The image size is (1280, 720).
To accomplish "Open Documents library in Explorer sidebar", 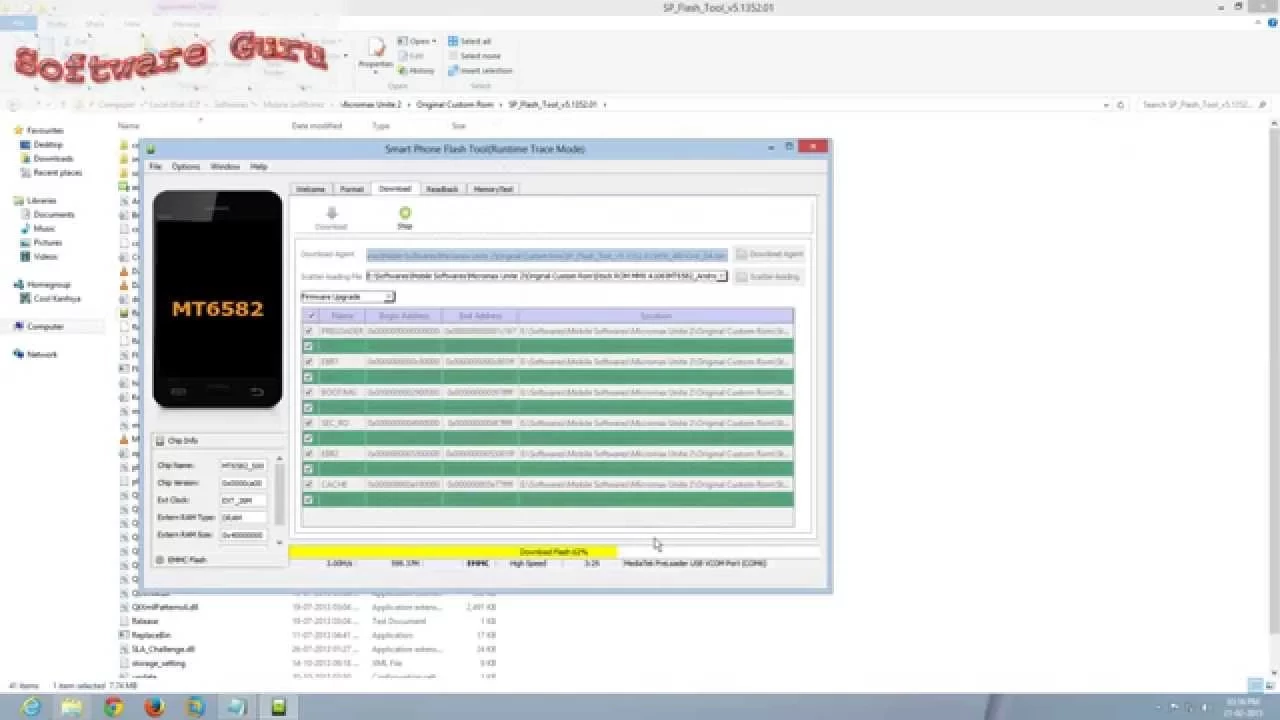I will [x=47, y=215].
